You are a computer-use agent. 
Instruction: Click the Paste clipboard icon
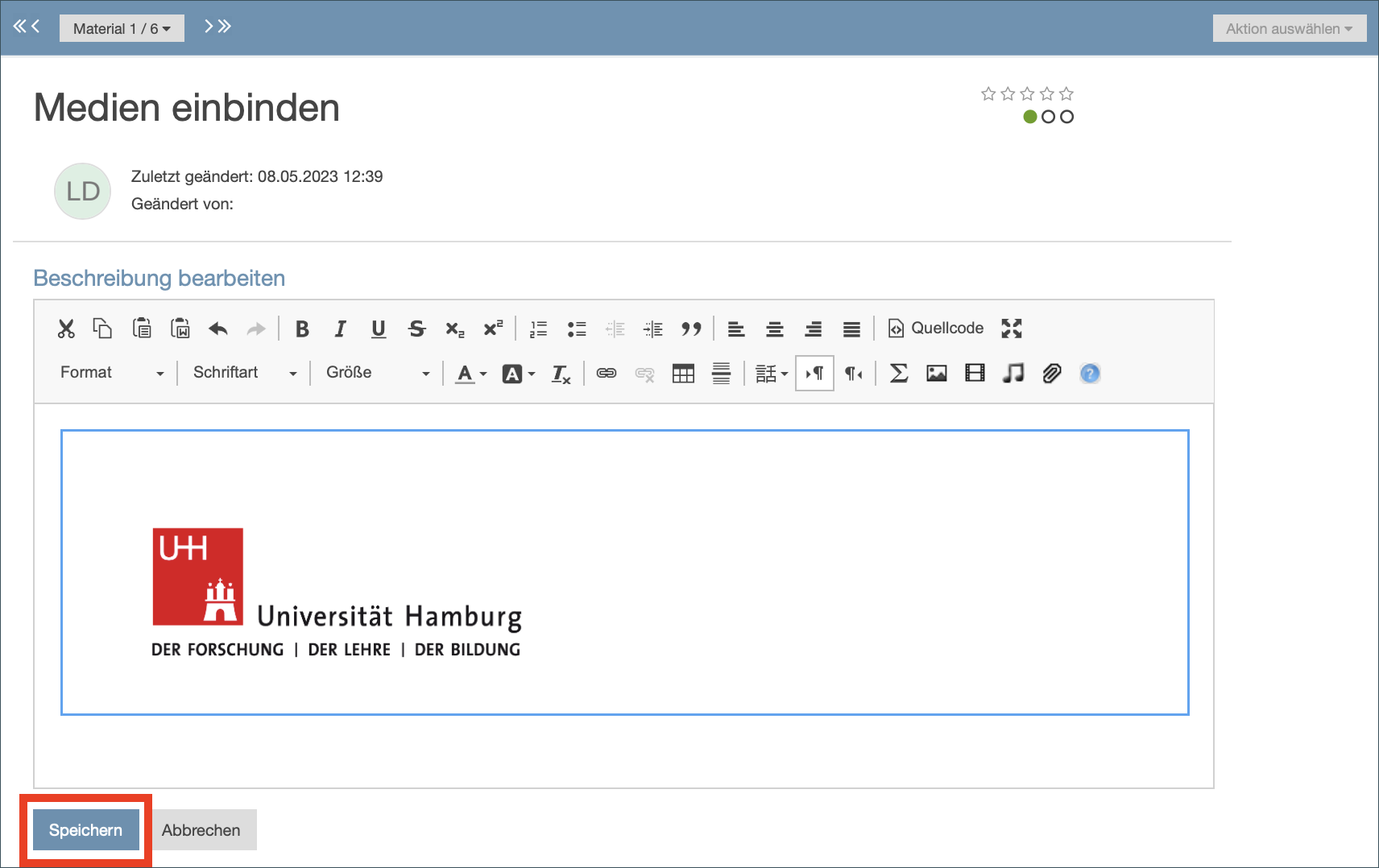(142, 329)
